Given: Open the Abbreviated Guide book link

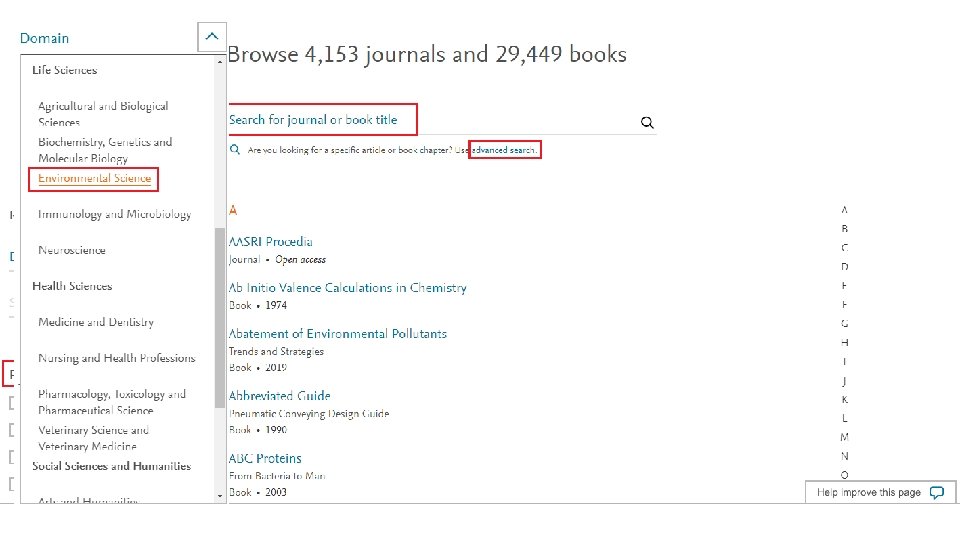Looking at the screenshot, I should tap(279, 396).
